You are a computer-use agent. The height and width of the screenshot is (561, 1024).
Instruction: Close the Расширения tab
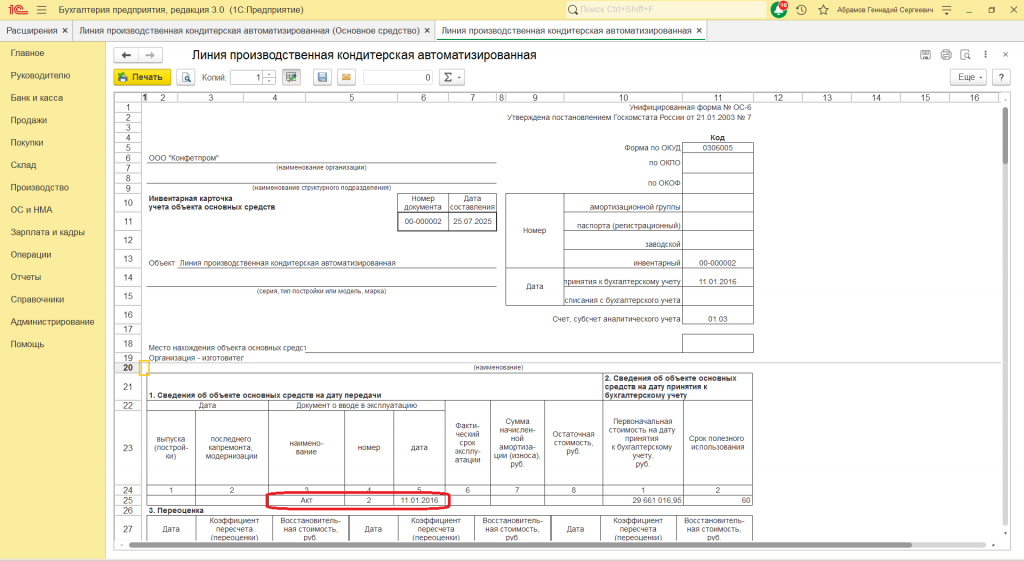click(65, 31)
